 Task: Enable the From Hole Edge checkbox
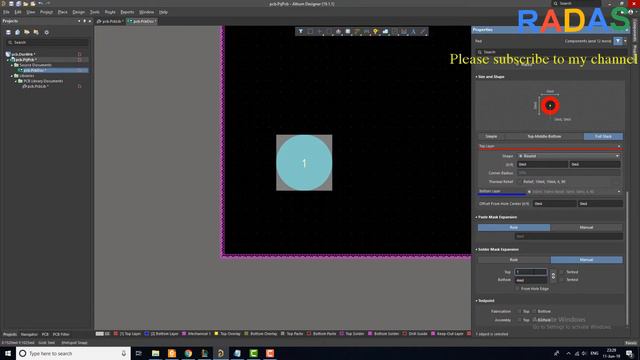click(x=517, y=289)
